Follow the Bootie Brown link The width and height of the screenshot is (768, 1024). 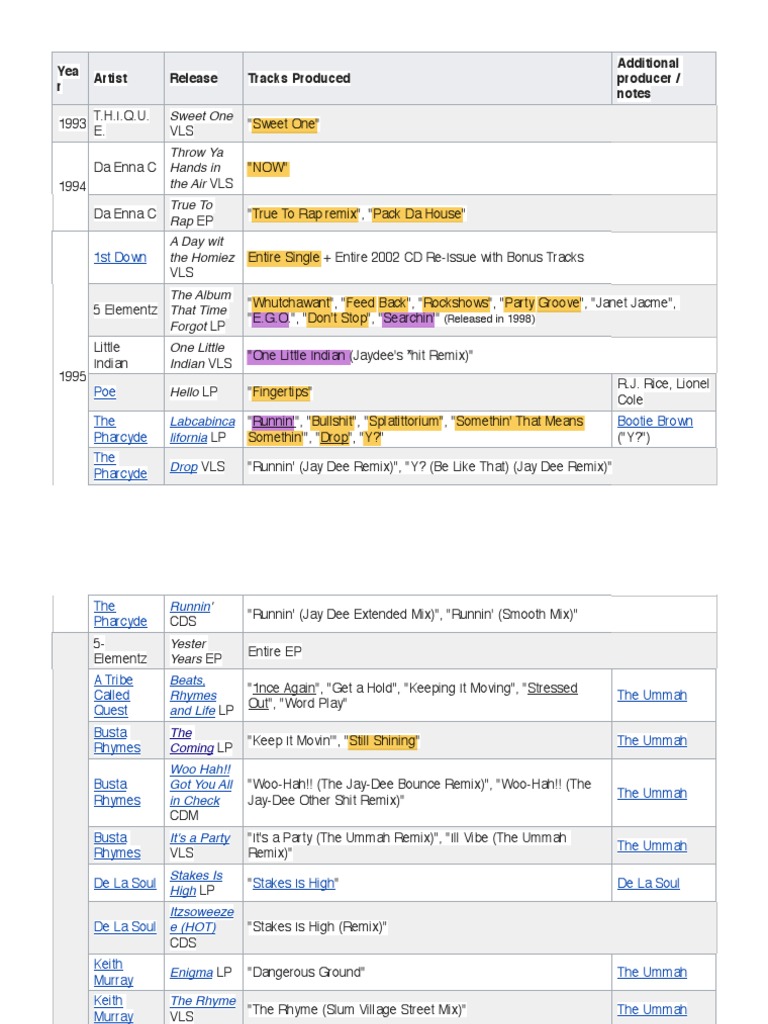pyautogui.click(x=654, y=421)
